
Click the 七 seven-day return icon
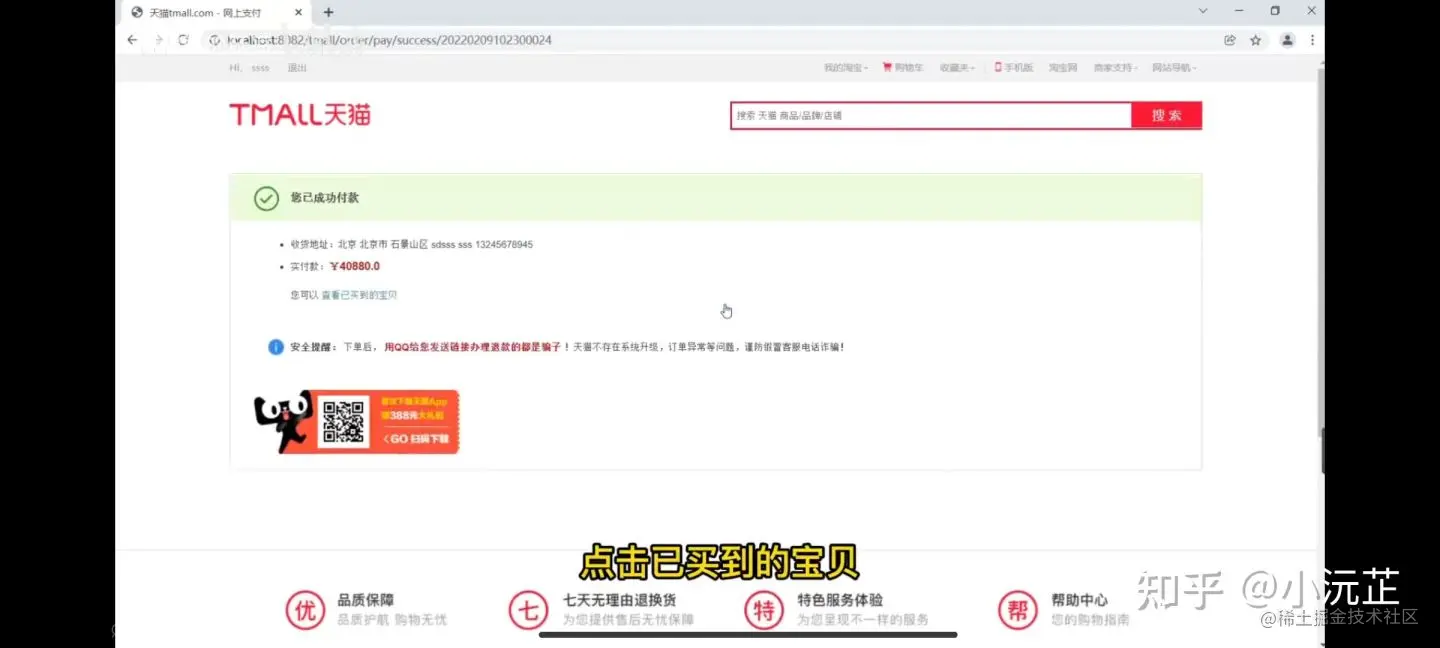click(x=529, y=609)
